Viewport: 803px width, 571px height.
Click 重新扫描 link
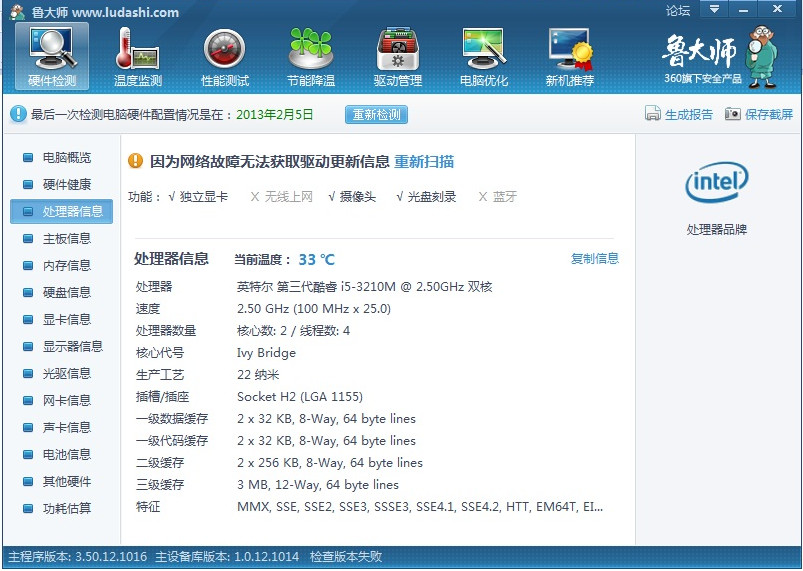(x=424, y=162)
